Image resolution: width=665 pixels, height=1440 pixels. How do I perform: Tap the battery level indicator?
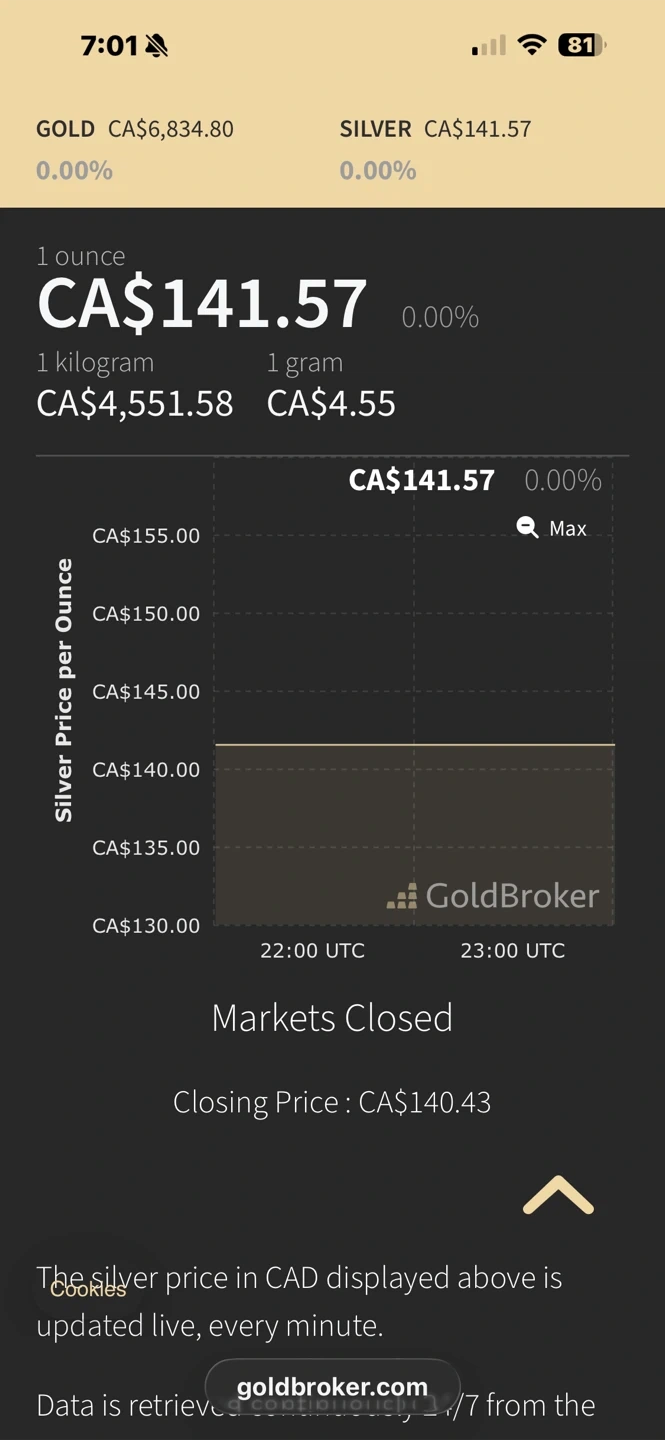pyautogui.click(x=582, y=45)
